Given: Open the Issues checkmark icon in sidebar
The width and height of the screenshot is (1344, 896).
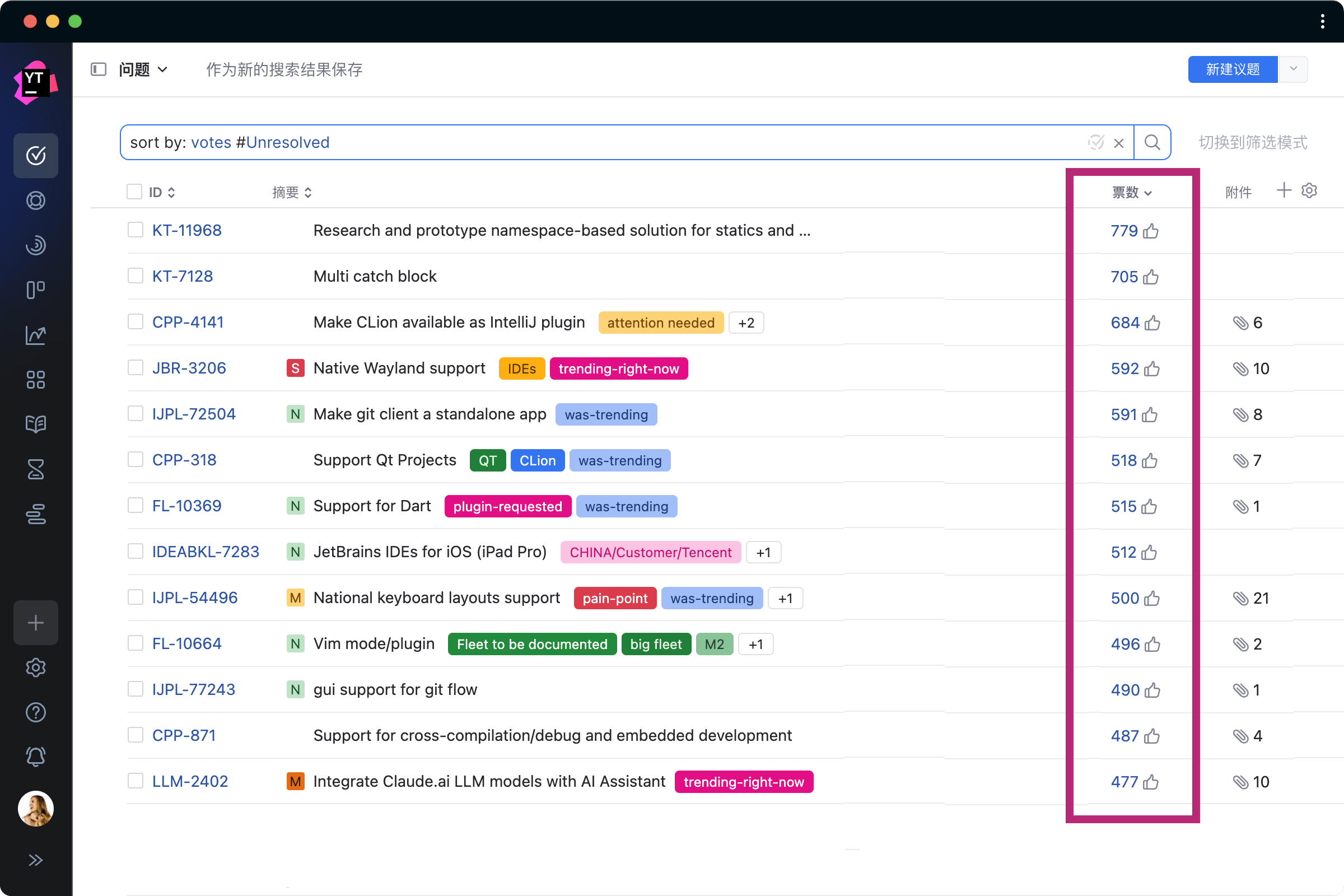Looking at the screenshot, I should [x=35, y=156].
